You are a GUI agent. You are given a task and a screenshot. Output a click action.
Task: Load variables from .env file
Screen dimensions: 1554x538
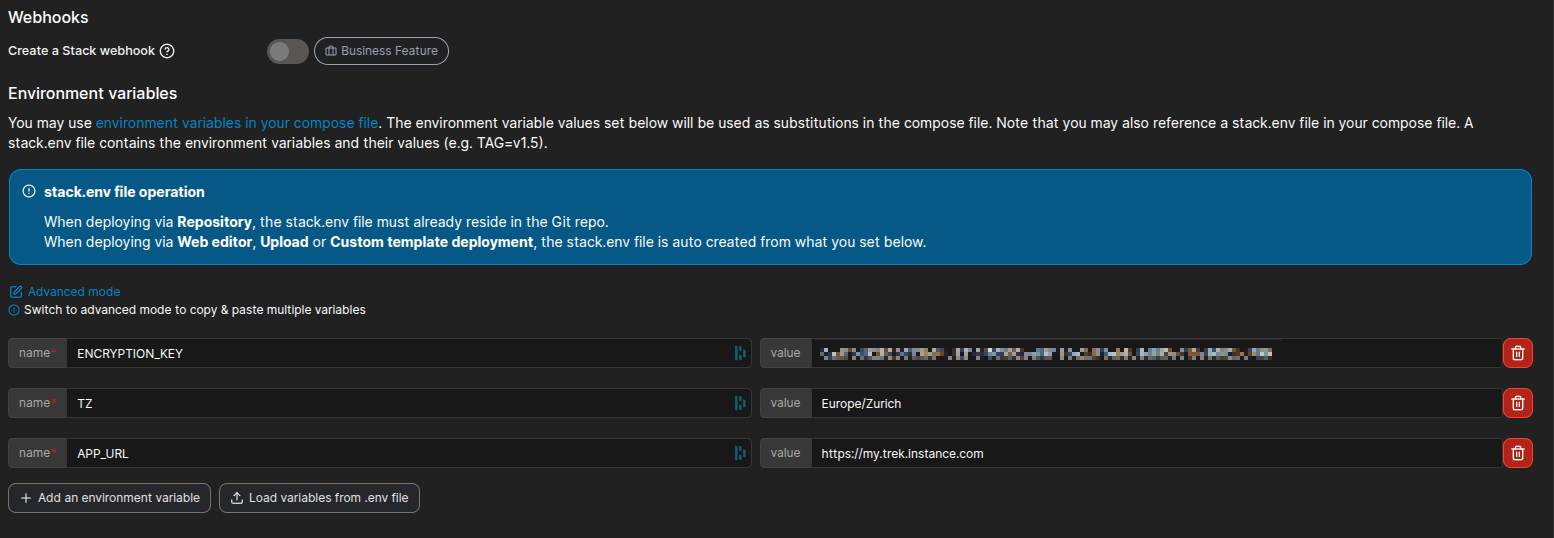point(319,498)
